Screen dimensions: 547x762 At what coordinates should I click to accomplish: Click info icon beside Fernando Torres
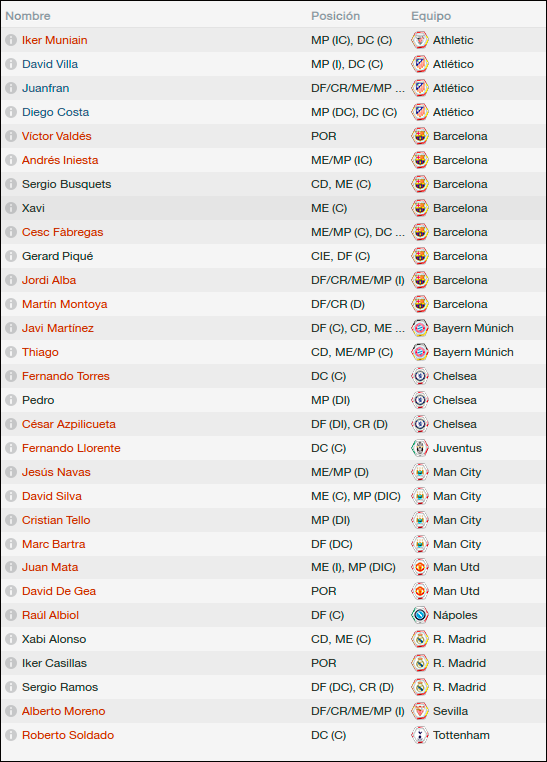coord(11,376)
